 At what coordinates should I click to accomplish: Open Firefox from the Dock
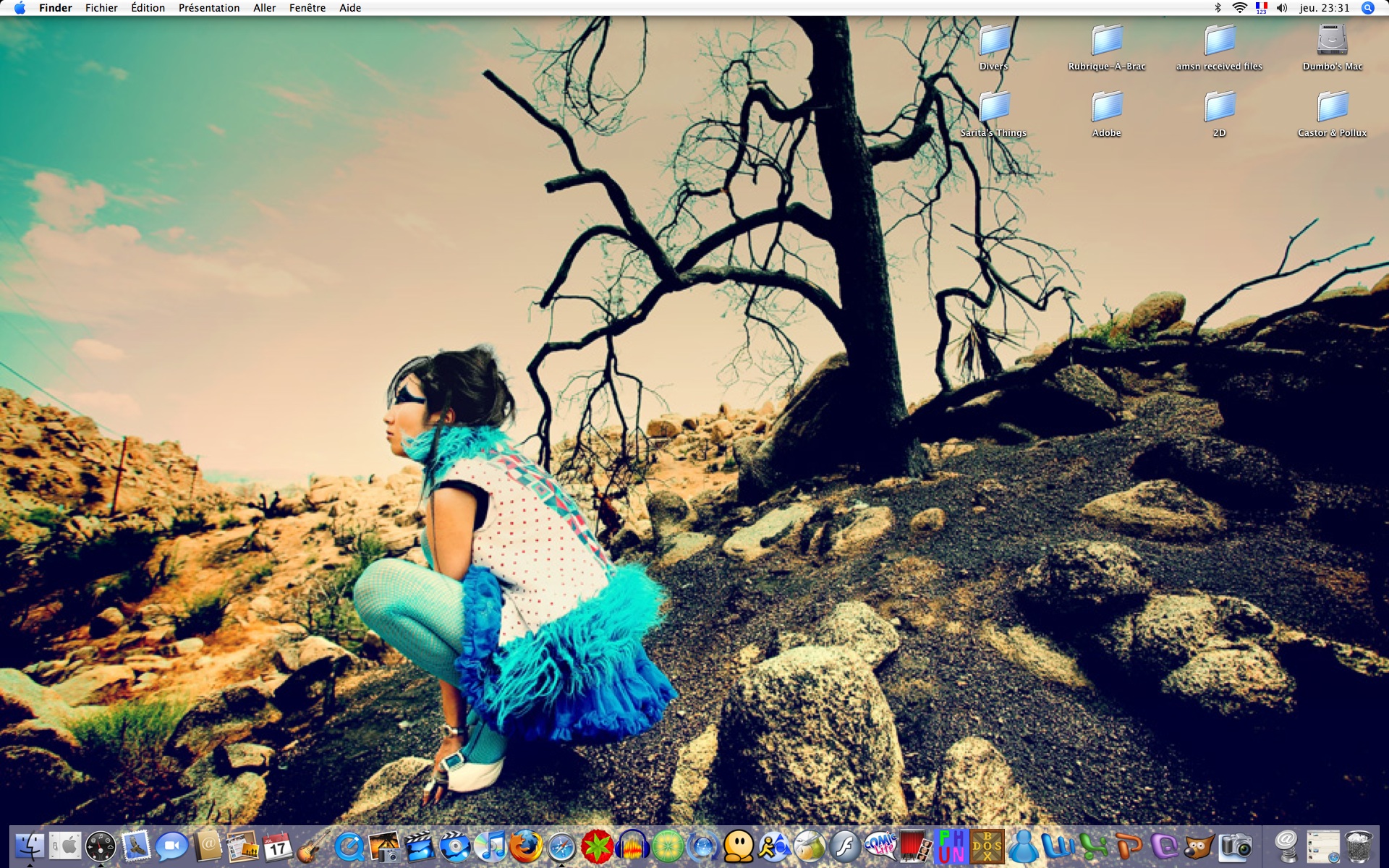click(x=526, y=846)
